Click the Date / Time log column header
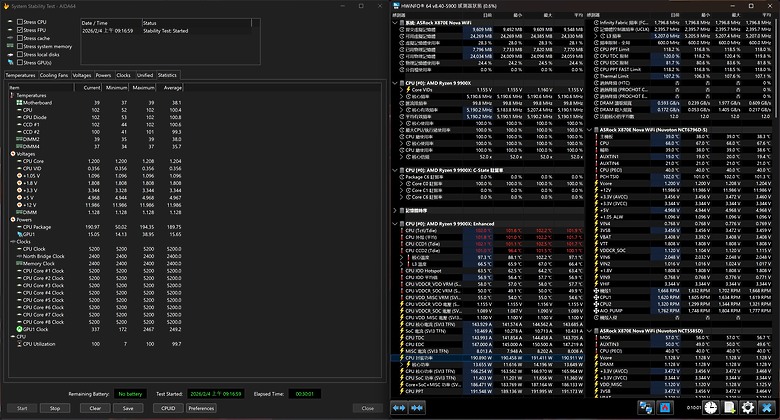Image resolution: width=780 pixels, height=420 pixels. tap(111, 23)
